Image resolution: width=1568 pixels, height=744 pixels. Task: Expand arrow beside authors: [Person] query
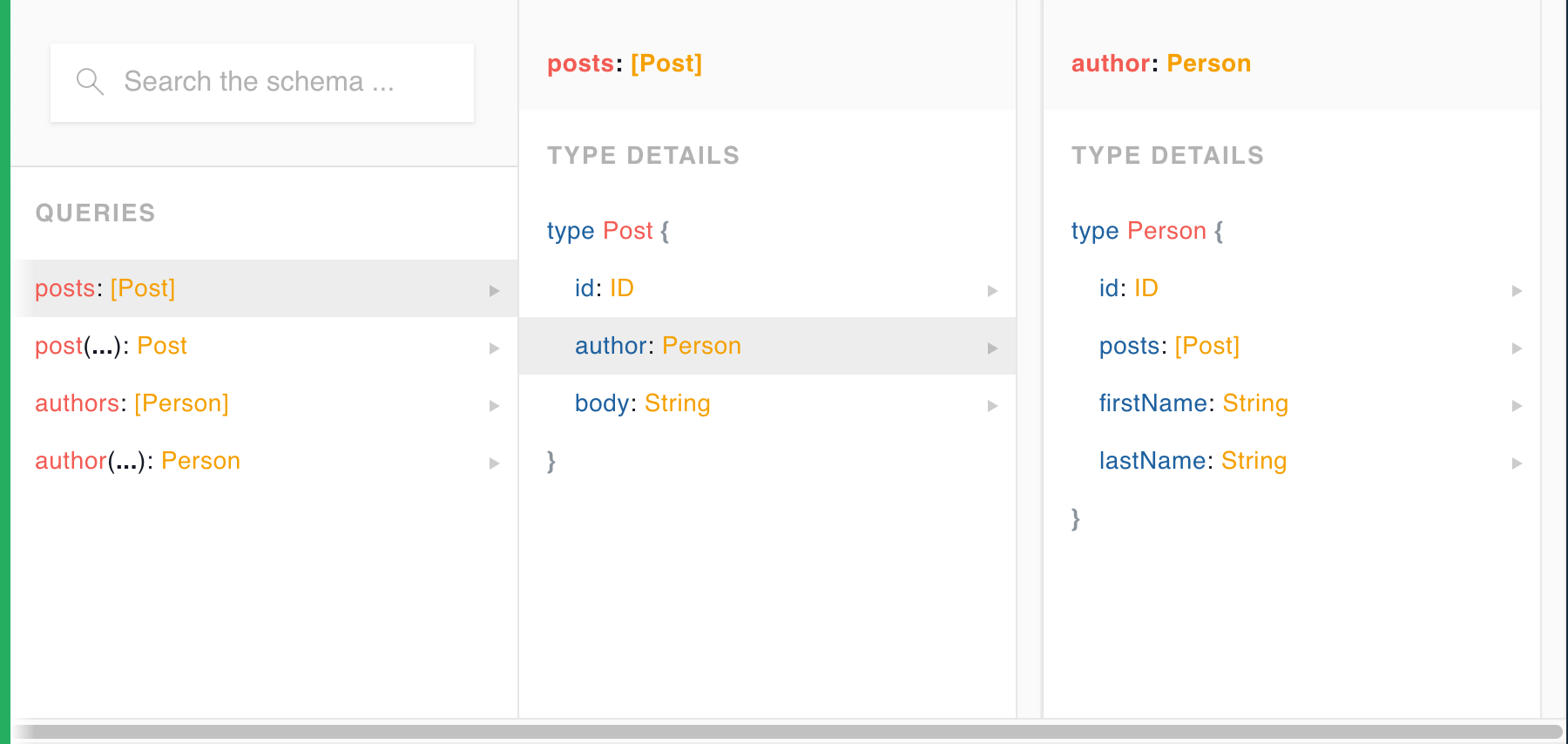(x=494, y=405)
